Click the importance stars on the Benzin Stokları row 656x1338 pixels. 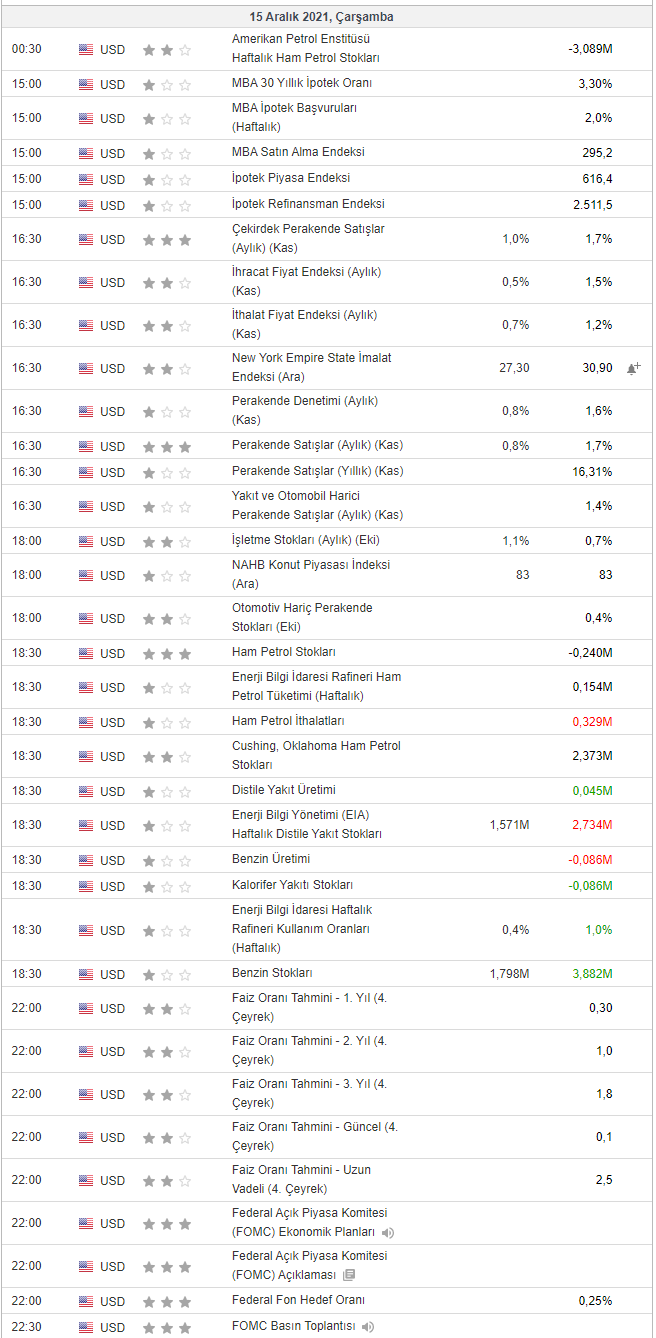[x=166, y=974]
